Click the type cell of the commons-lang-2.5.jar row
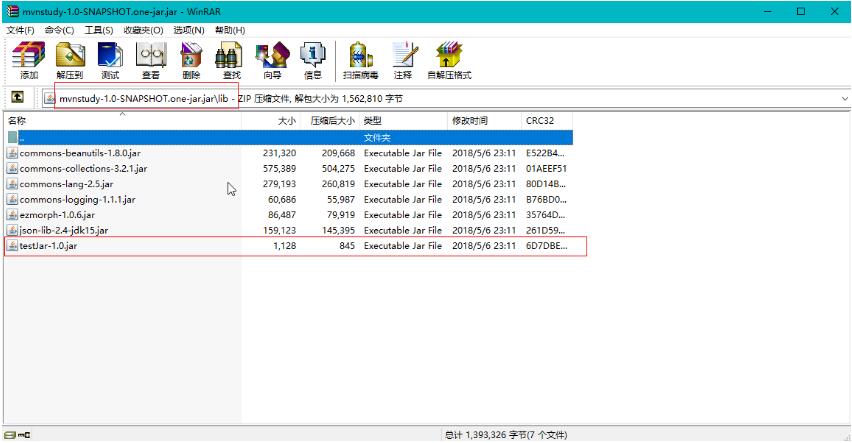This screenshot has width=852, height=443. (x=403, y=184)
